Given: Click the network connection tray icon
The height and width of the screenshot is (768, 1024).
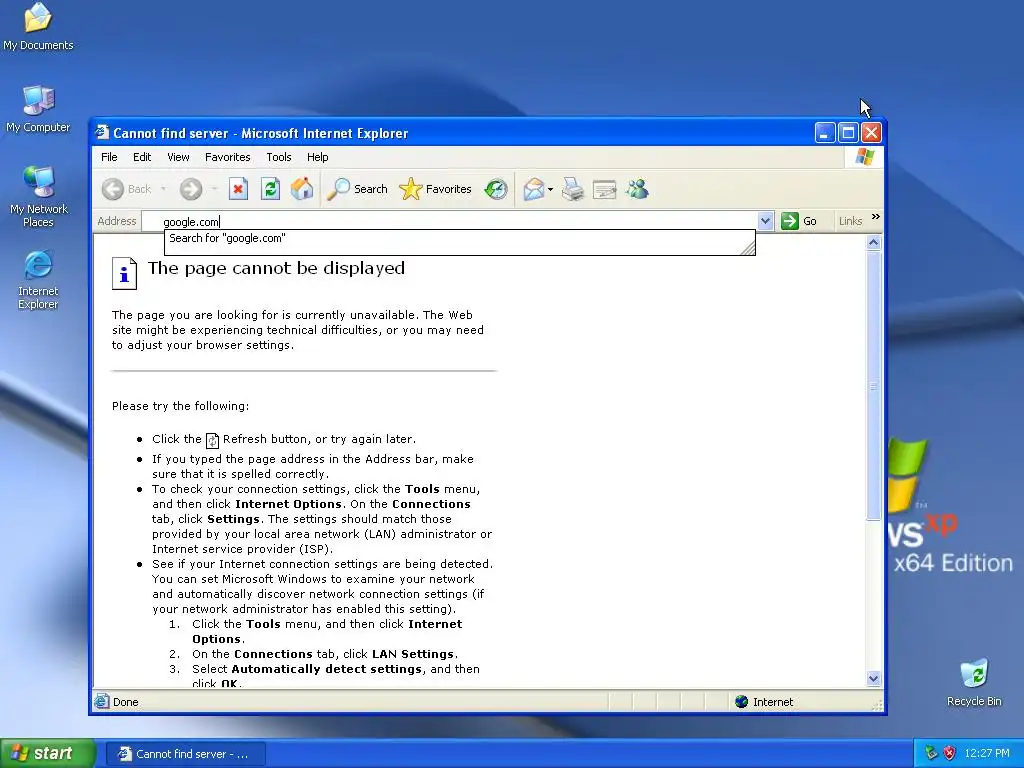Looking at the screenshot, I should click(931, 753).
